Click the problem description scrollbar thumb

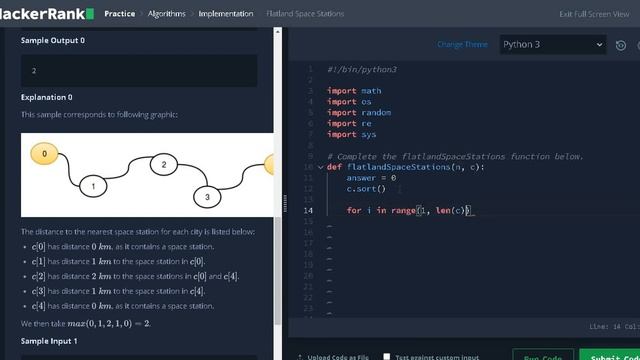pyautogui.click(x=278, y=270)
